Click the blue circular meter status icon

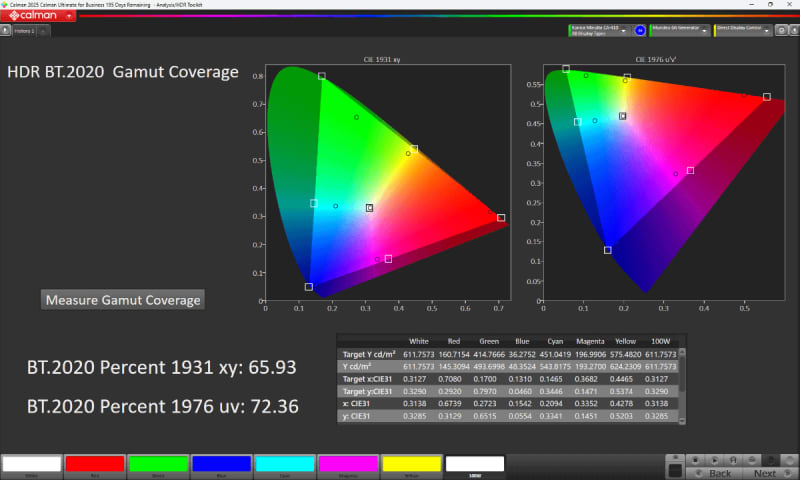tap(639, 30)
